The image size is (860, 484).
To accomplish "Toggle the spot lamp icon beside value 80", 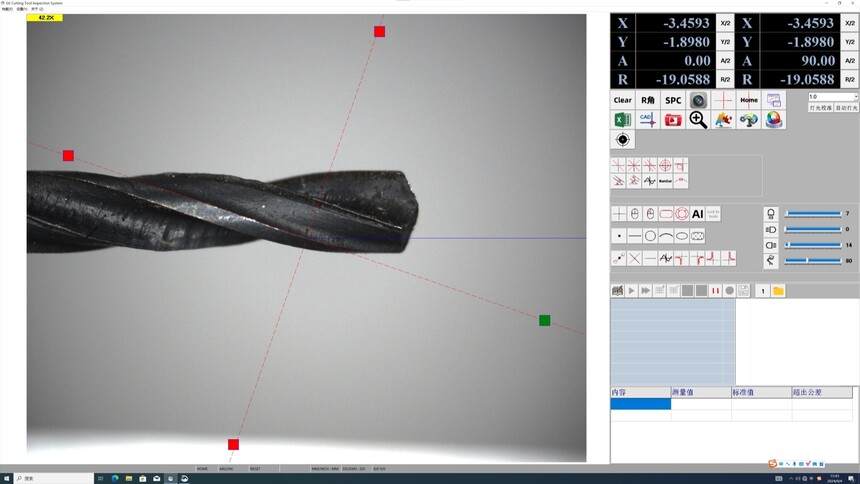I will click(x=771, y=261).
